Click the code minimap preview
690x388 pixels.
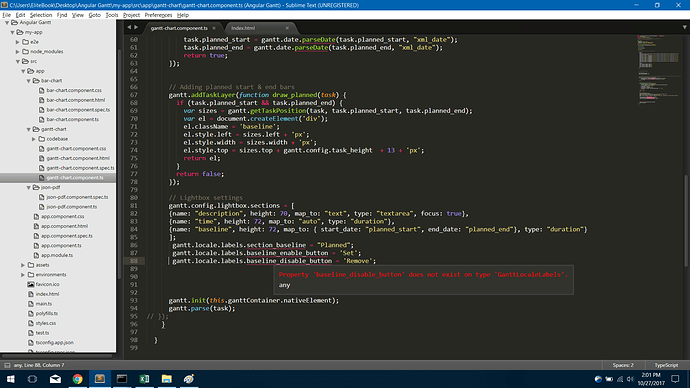point(659,70)
